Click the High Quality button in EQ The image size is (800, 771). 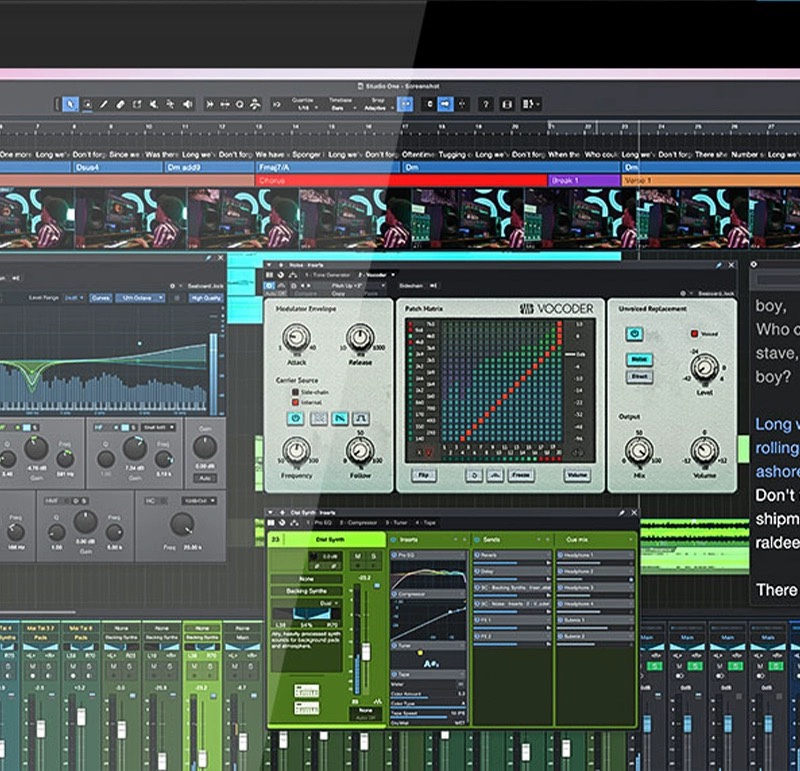(x=206, y=298)
